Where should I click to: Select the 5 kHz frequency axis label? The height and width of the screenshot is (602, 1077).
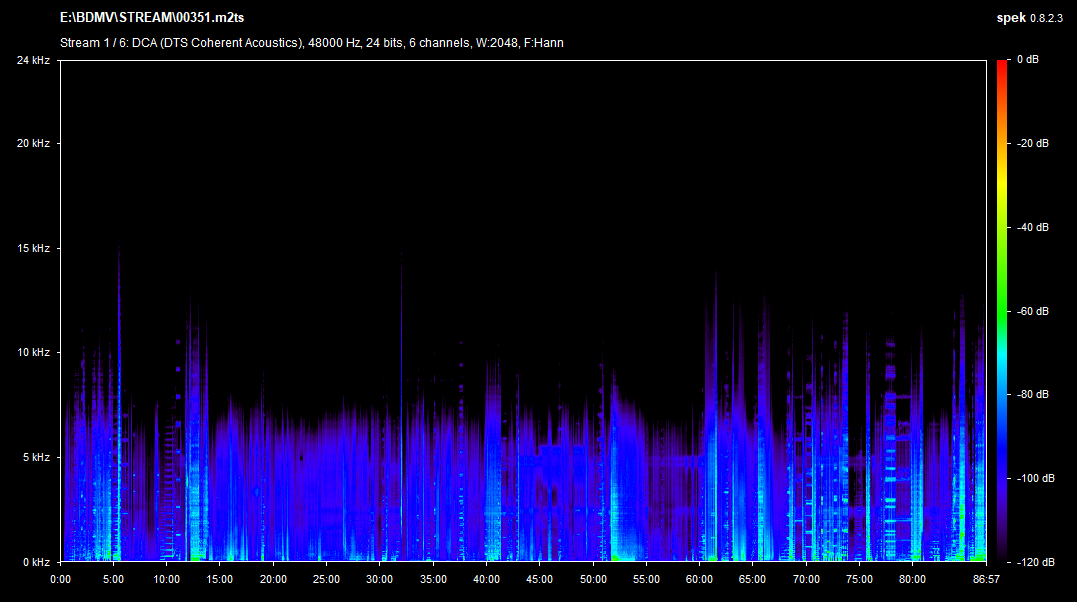36,457
